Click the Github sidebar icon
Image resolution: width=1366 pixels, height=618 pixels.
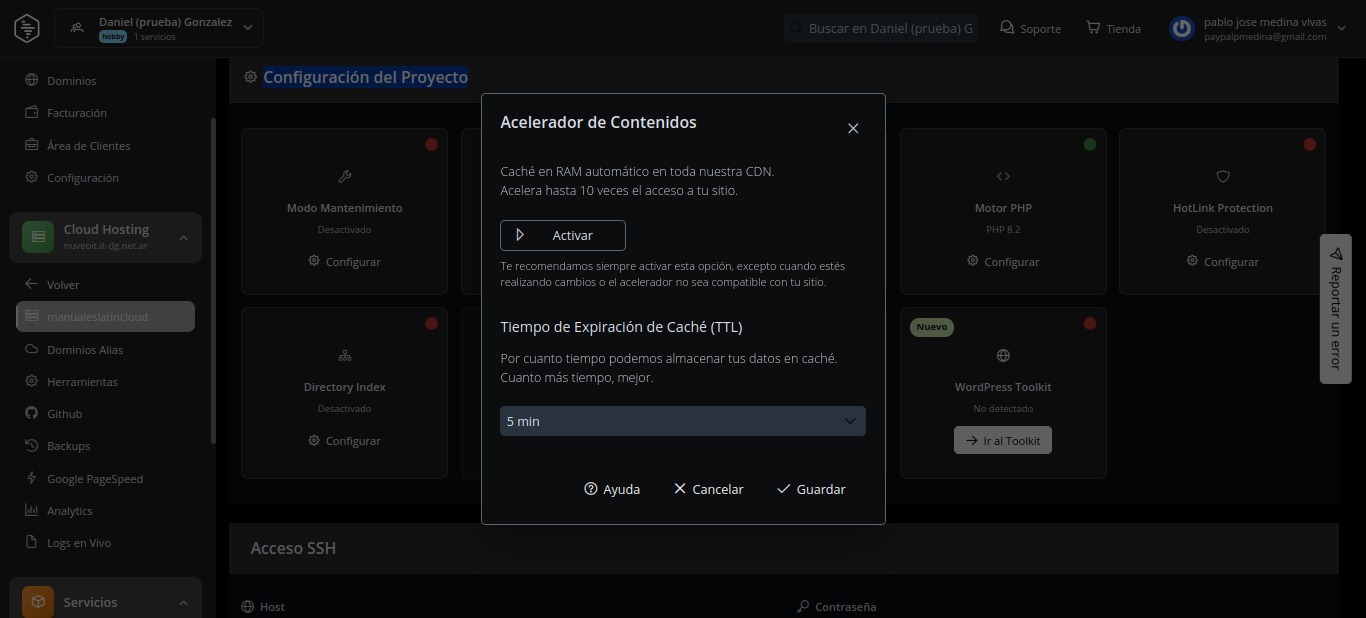pos(31,414)
